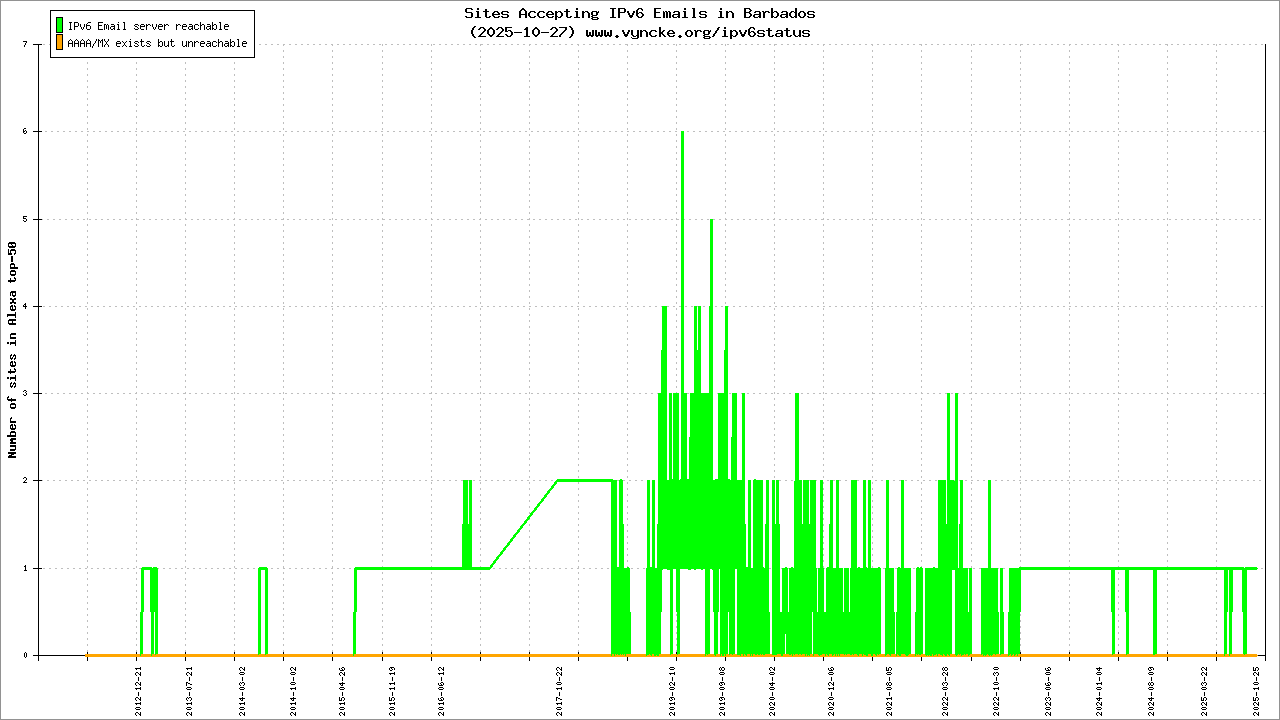Click the highest green peak reaching 6
Screen dimensions: 1280x720
tap(682, 135)
